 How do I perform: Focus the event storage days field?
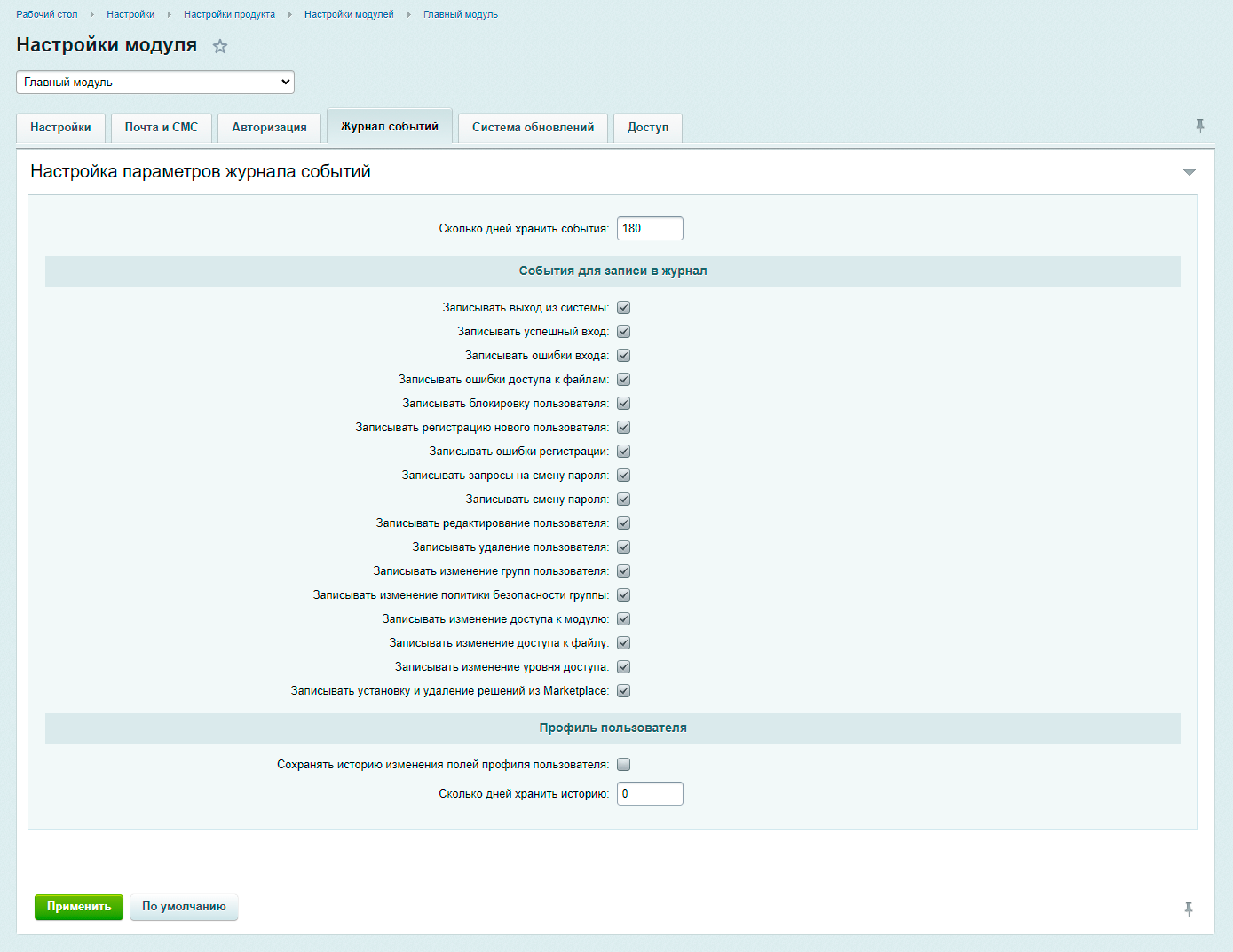click(x=650, y=229)
